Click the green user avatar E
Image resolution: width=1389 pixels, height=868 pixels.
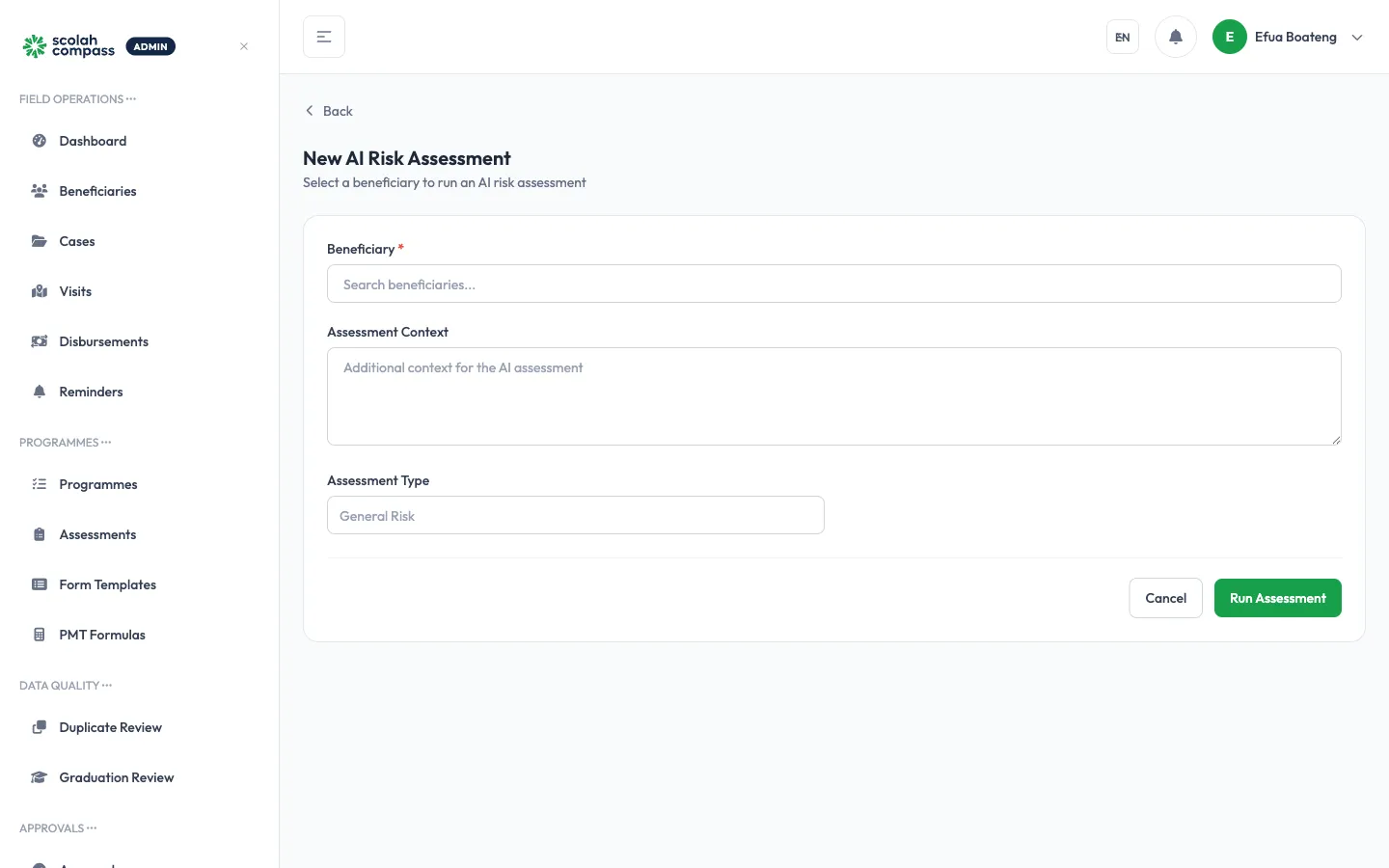[x=1230, y=37]
